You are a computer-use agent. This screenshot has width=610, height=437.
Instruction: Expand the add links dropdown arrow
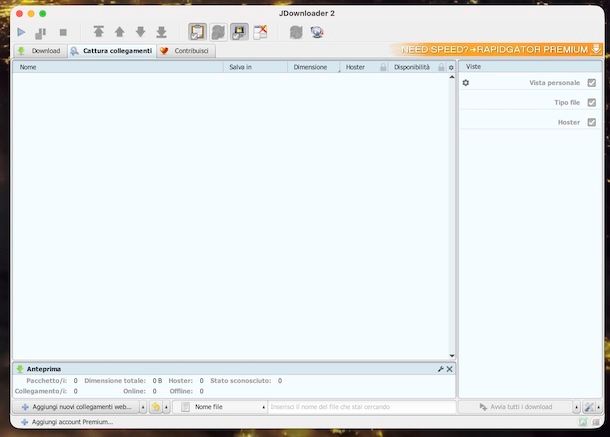[143, 407]
